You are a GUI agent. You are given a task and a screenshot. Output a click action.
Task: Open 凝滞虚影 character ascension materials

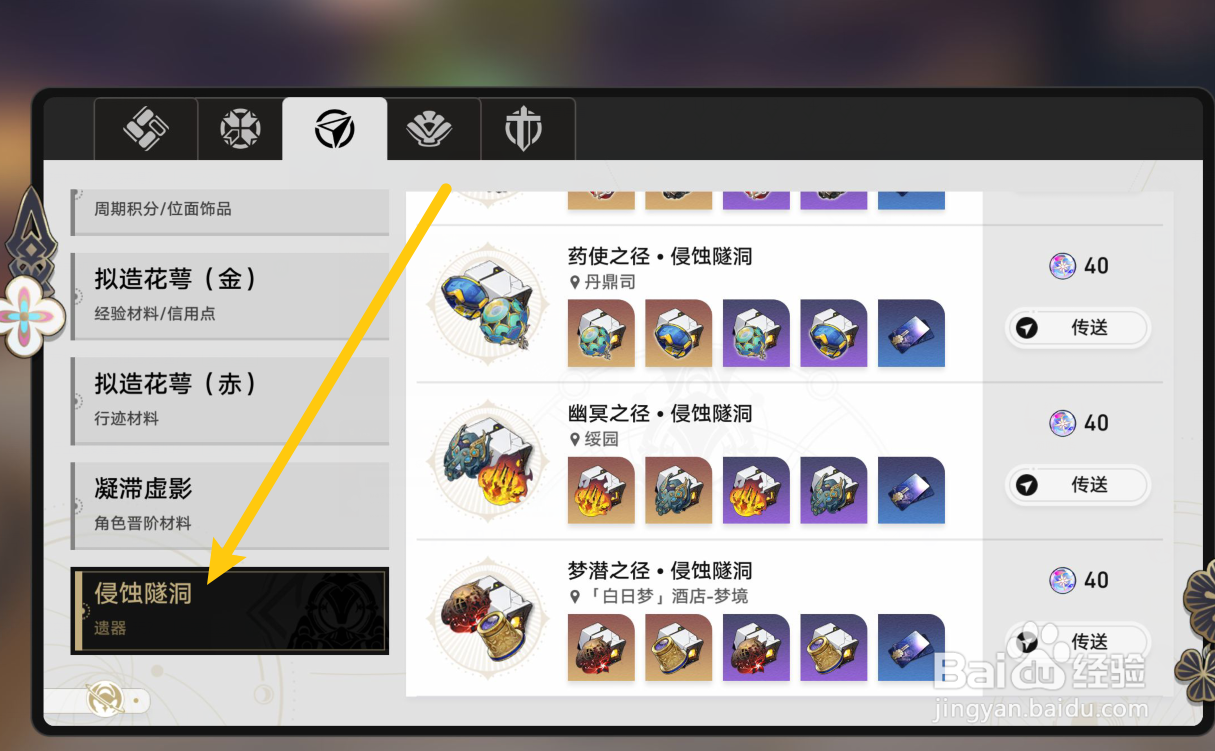(x=230, y=505)
